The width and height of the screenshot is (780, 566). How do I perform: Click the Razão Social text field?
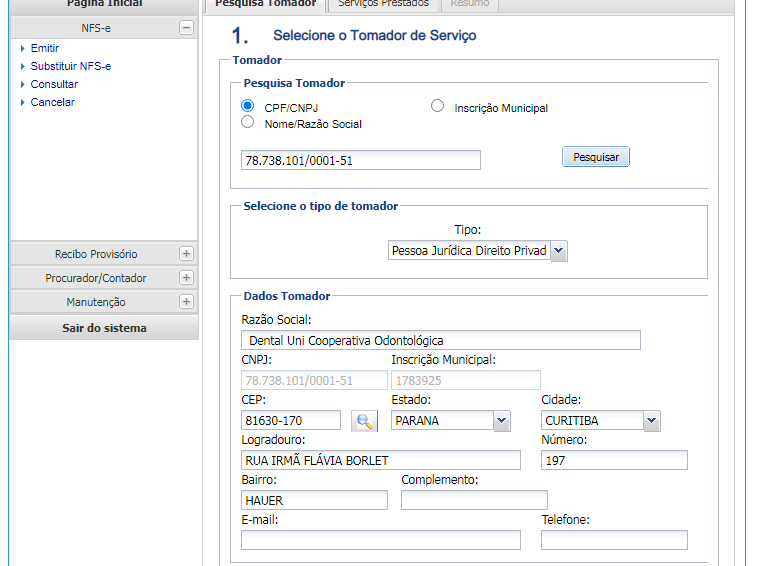[441, 340]
